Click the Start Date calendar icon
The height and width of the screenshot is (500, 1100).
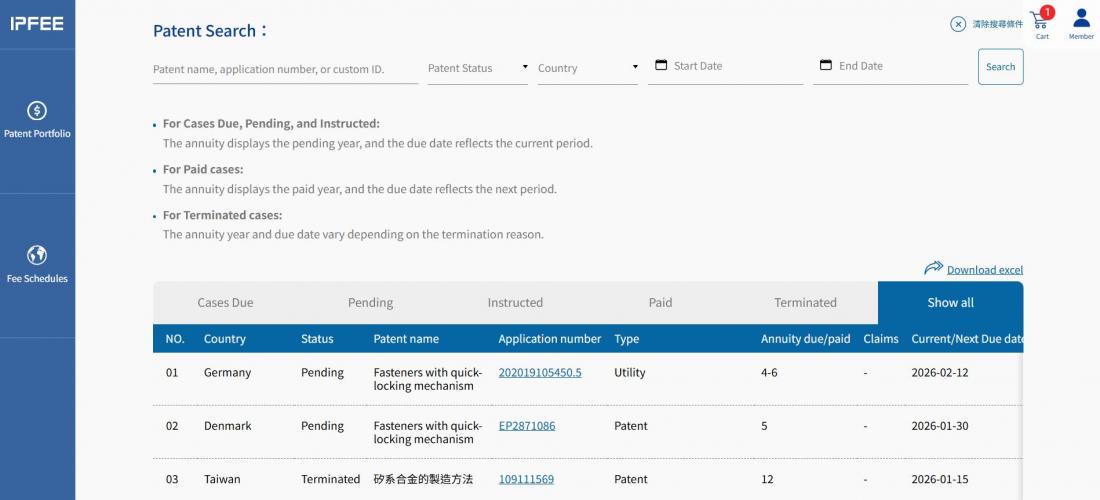pos(661,65)
